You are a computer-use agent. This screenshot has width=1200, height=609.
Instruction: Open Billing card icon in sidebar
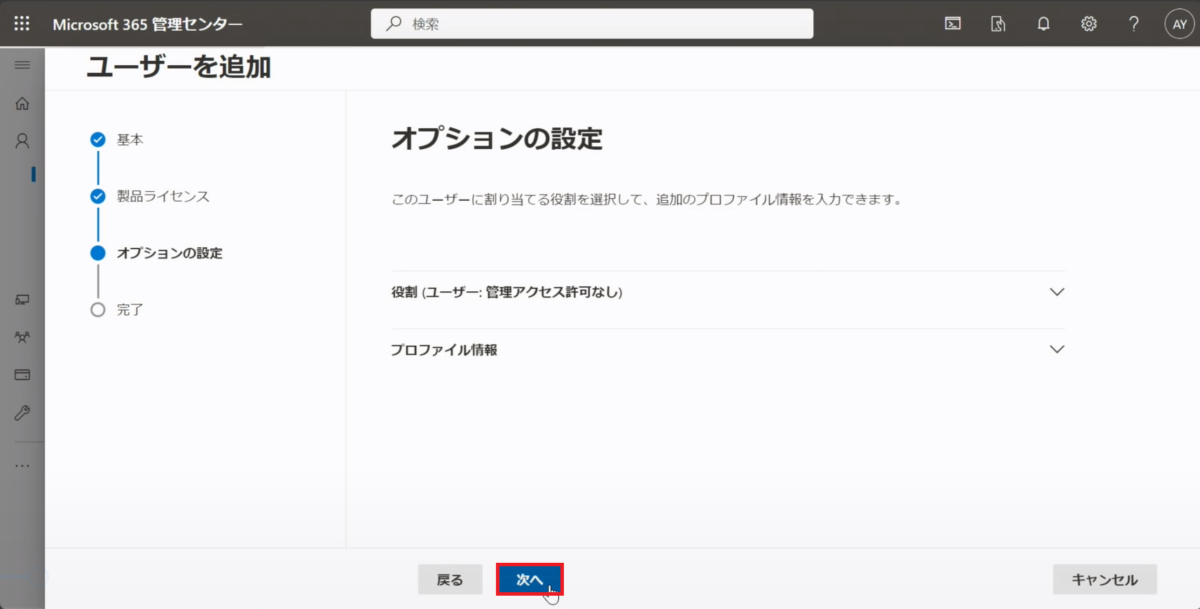point(22,375)
